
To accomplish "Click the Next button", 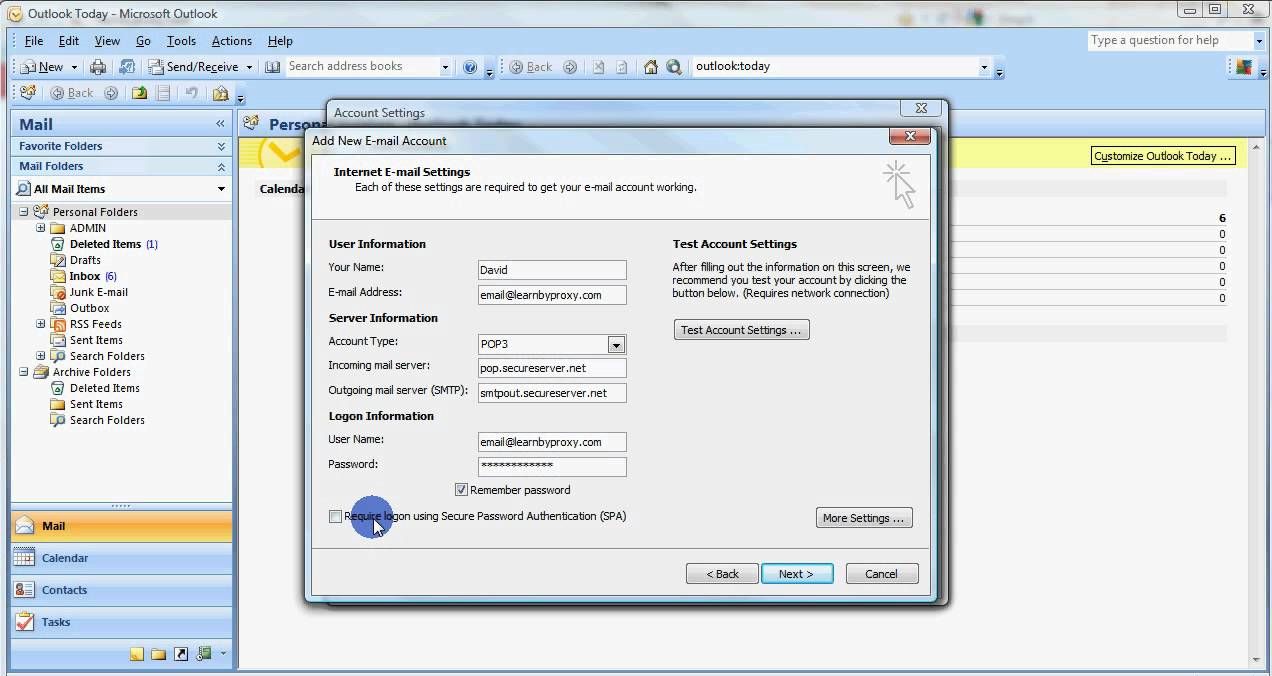I will (x=797, y=574).
